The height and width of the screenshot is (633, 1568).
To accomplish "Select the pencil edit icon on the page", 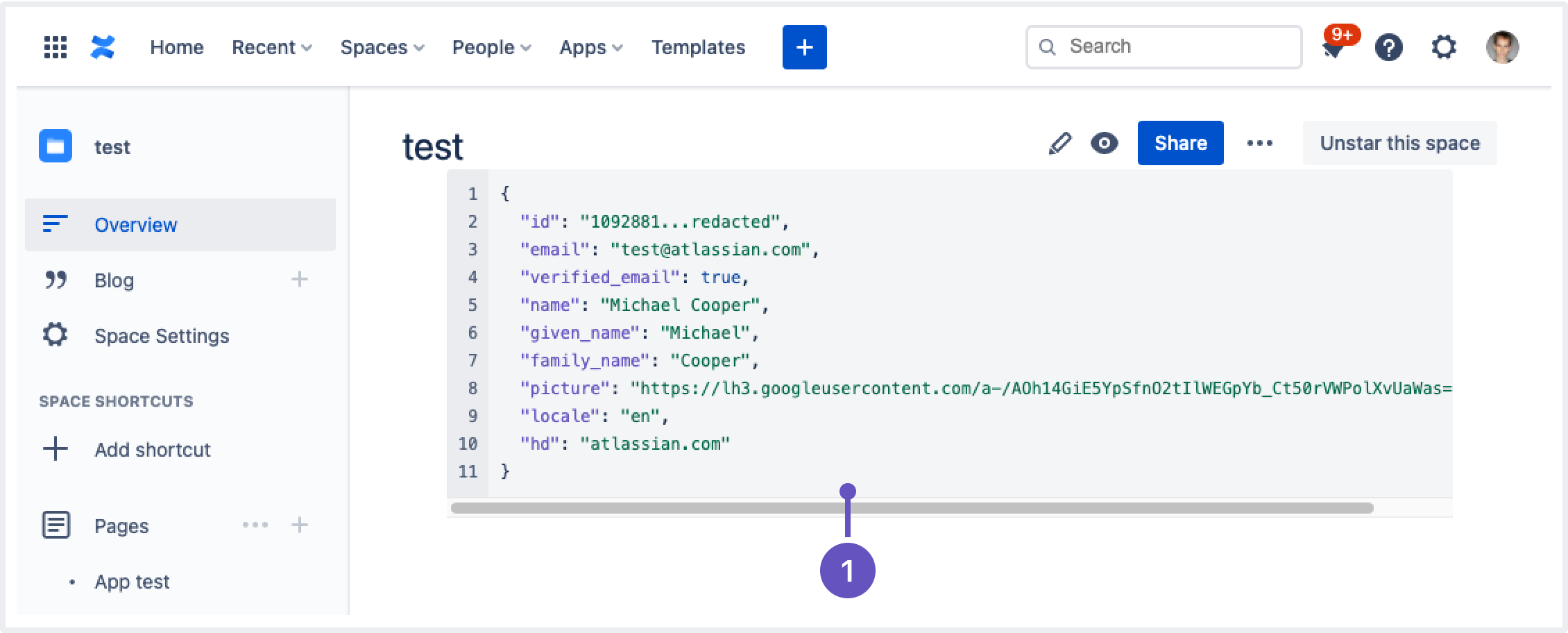I will tap(1059, 143).
